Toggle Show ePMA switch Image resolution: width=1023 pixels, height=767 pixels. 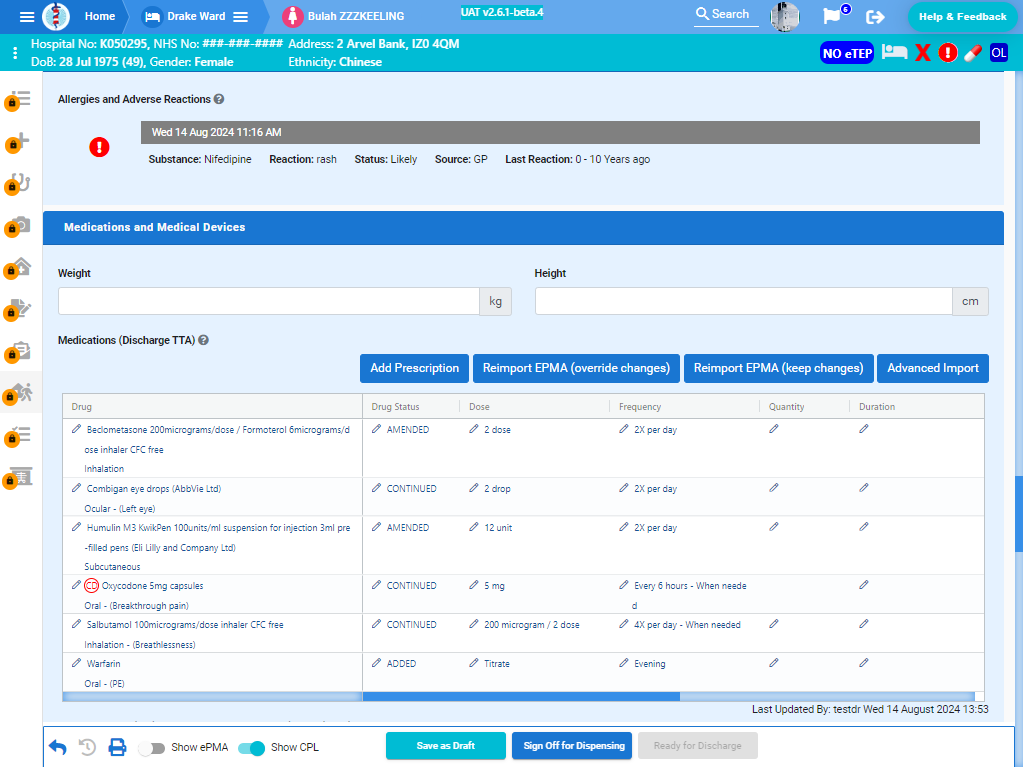tap(151, 748)
